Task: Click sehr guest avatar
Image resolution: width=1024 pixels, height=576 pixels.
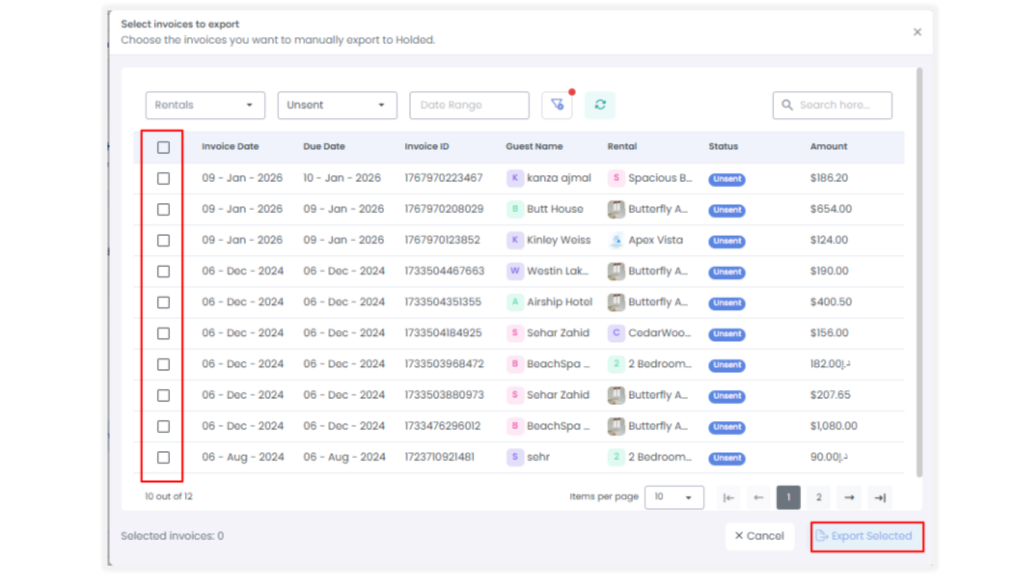Action: (515, 457)
